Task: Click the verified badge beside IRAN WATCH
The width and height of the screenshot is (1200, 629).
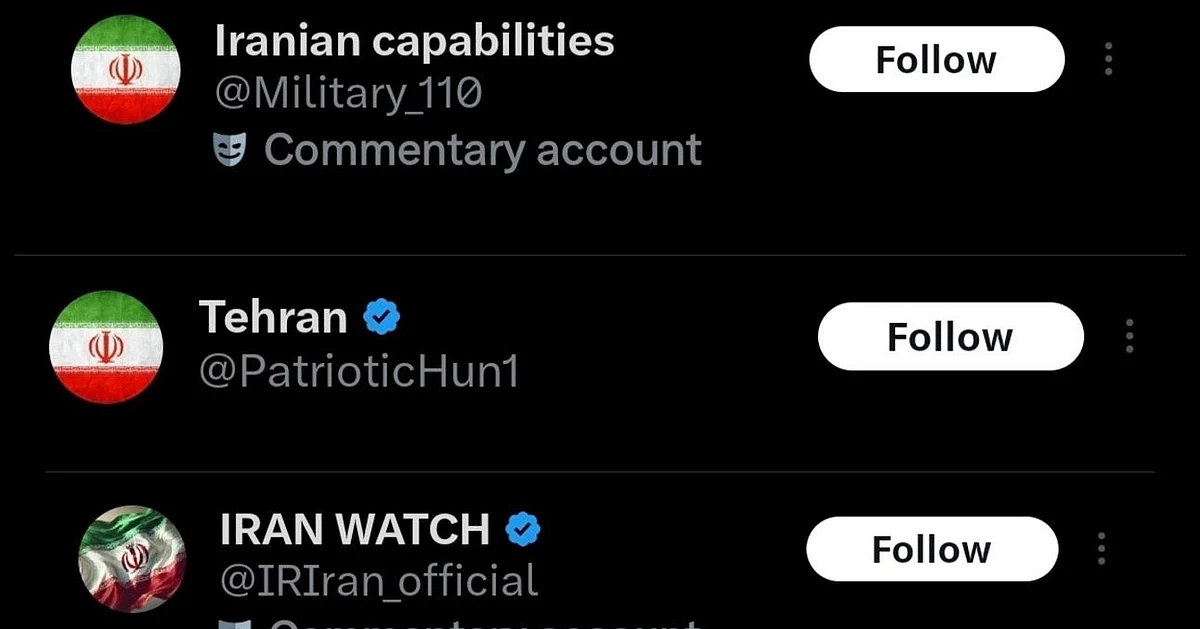Action: (522, 530)
